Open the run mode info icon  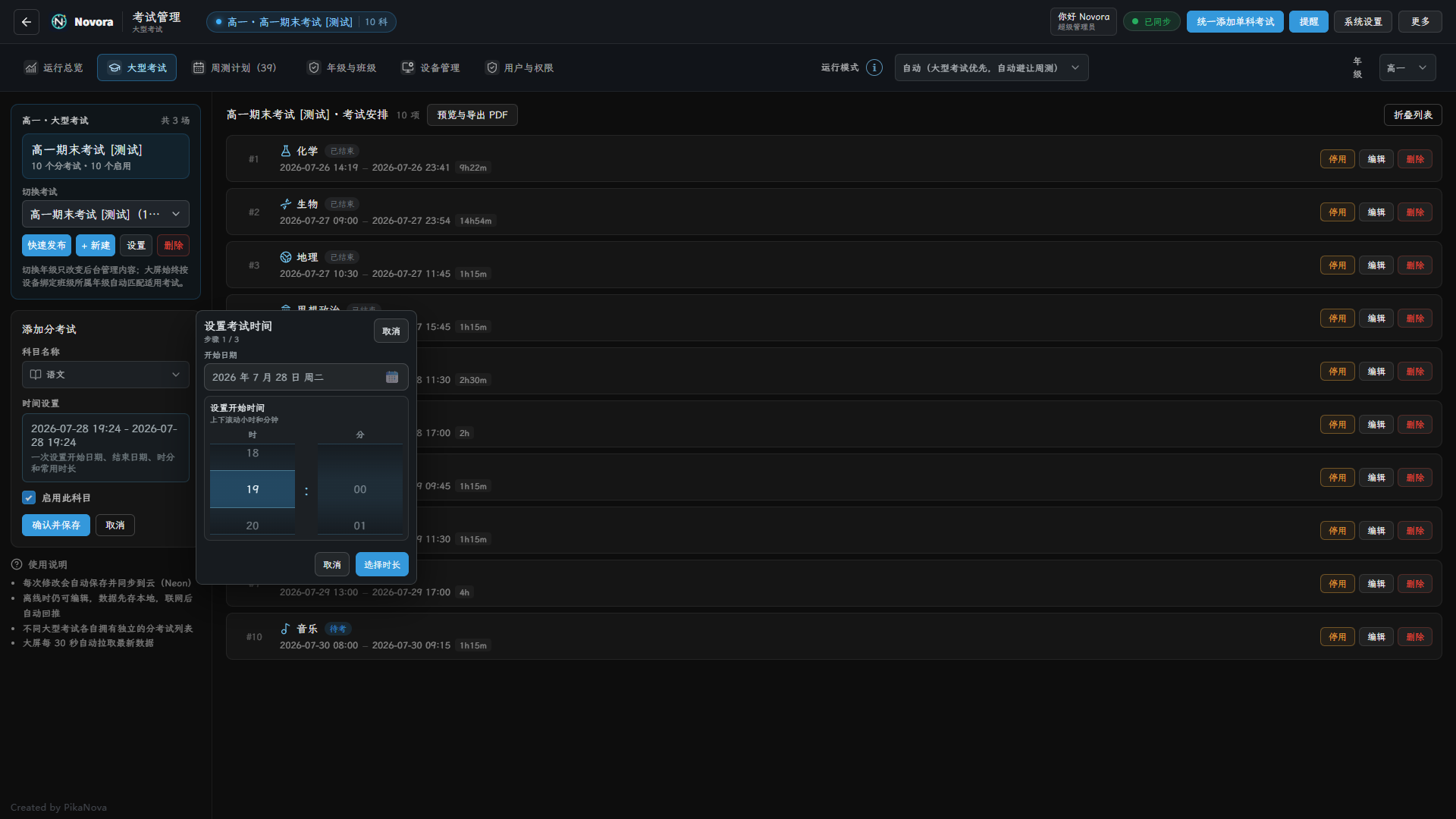click(874, 67)
